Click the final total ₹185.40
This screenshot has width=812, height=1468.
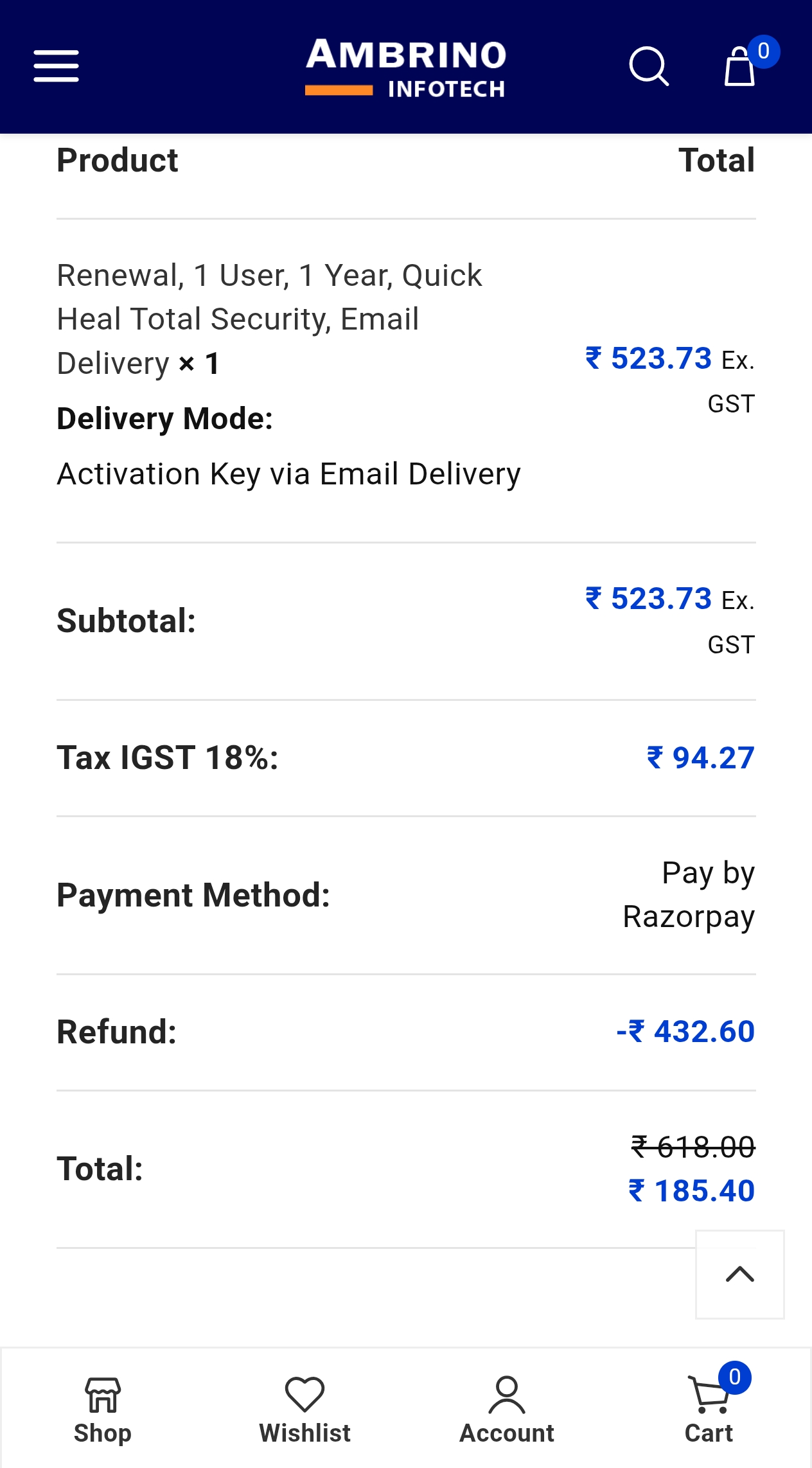[x=692, y=1190]
